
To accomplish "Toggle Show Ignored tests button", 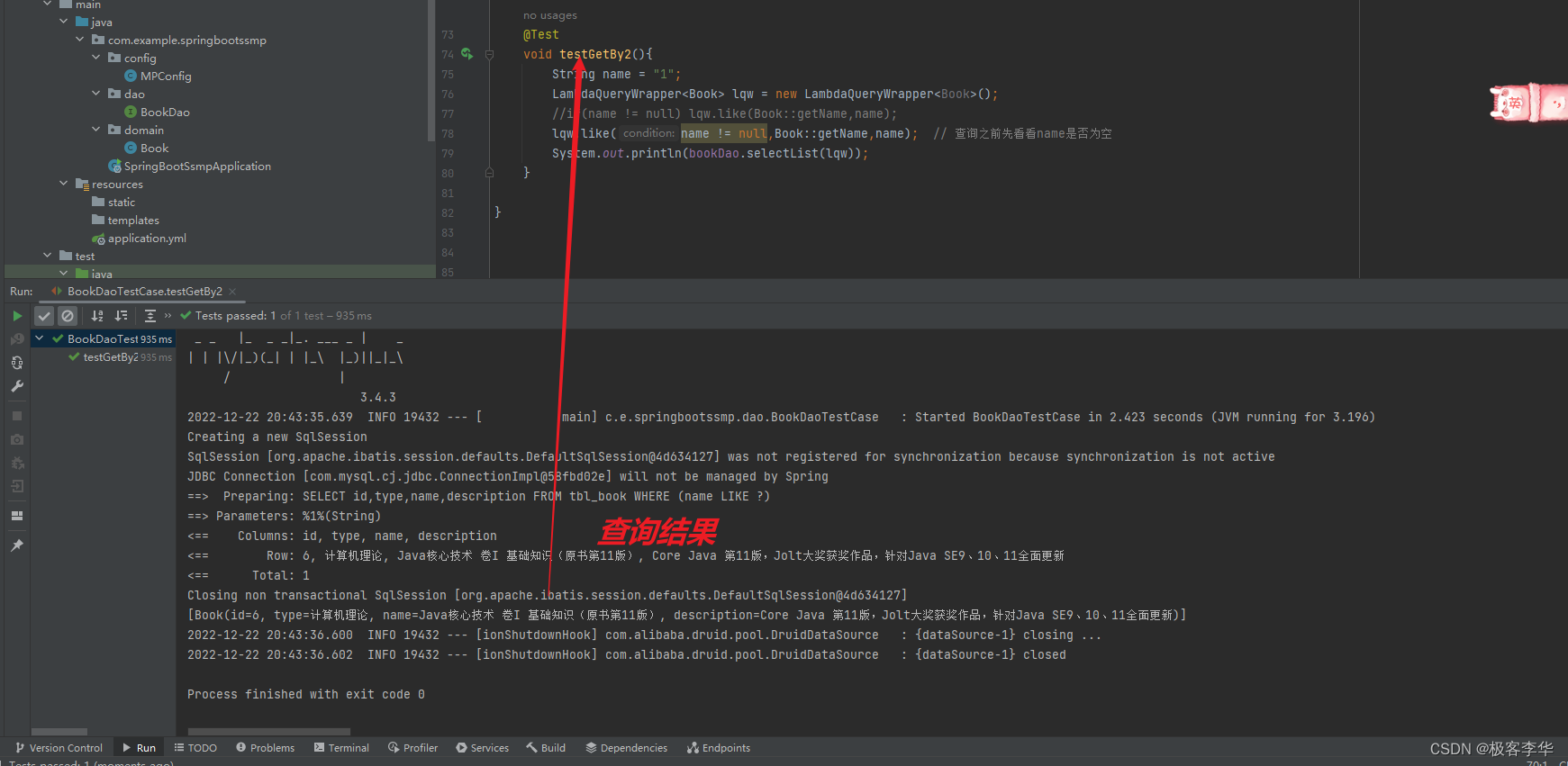I will click(x=68, y=316).
